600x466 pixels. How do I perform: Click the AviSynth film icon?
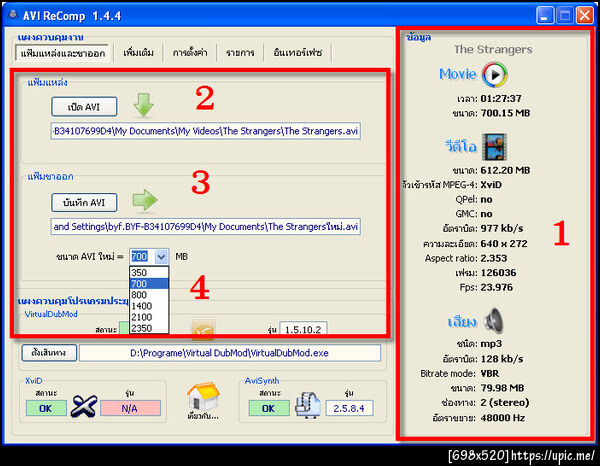(x=308, y=405)
